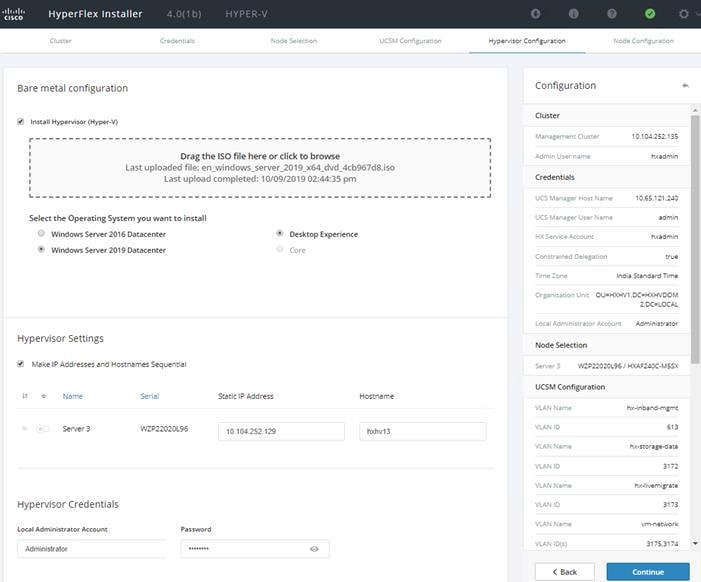The width and height of the screenshot is (701, 582).
Task: Click the UCS Manager Host Name 10.65.121.240
Action: (x=657, y=198)
